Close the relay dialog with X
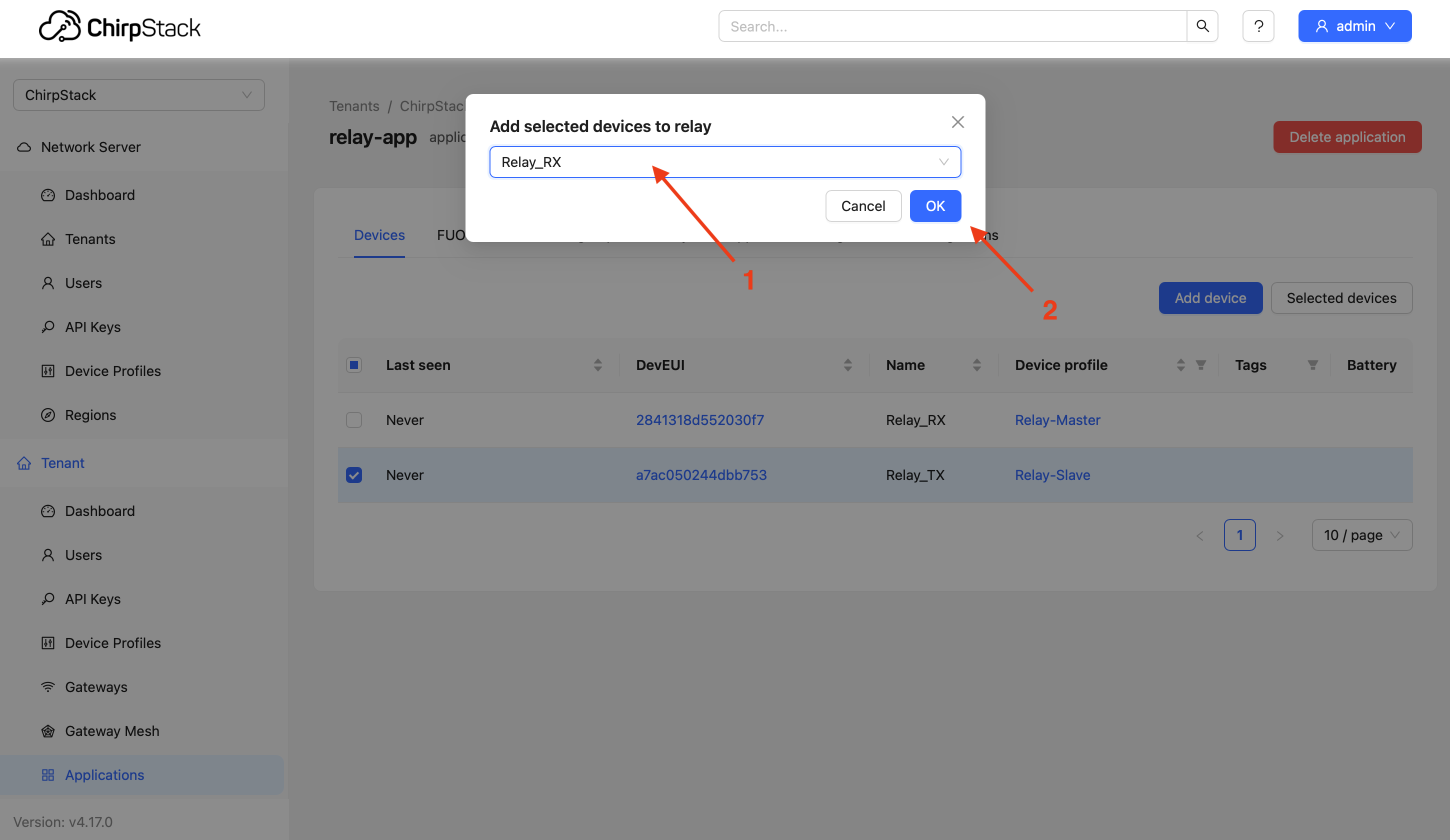Screen dimensions: 1450x840 click(x=957, y=122)
